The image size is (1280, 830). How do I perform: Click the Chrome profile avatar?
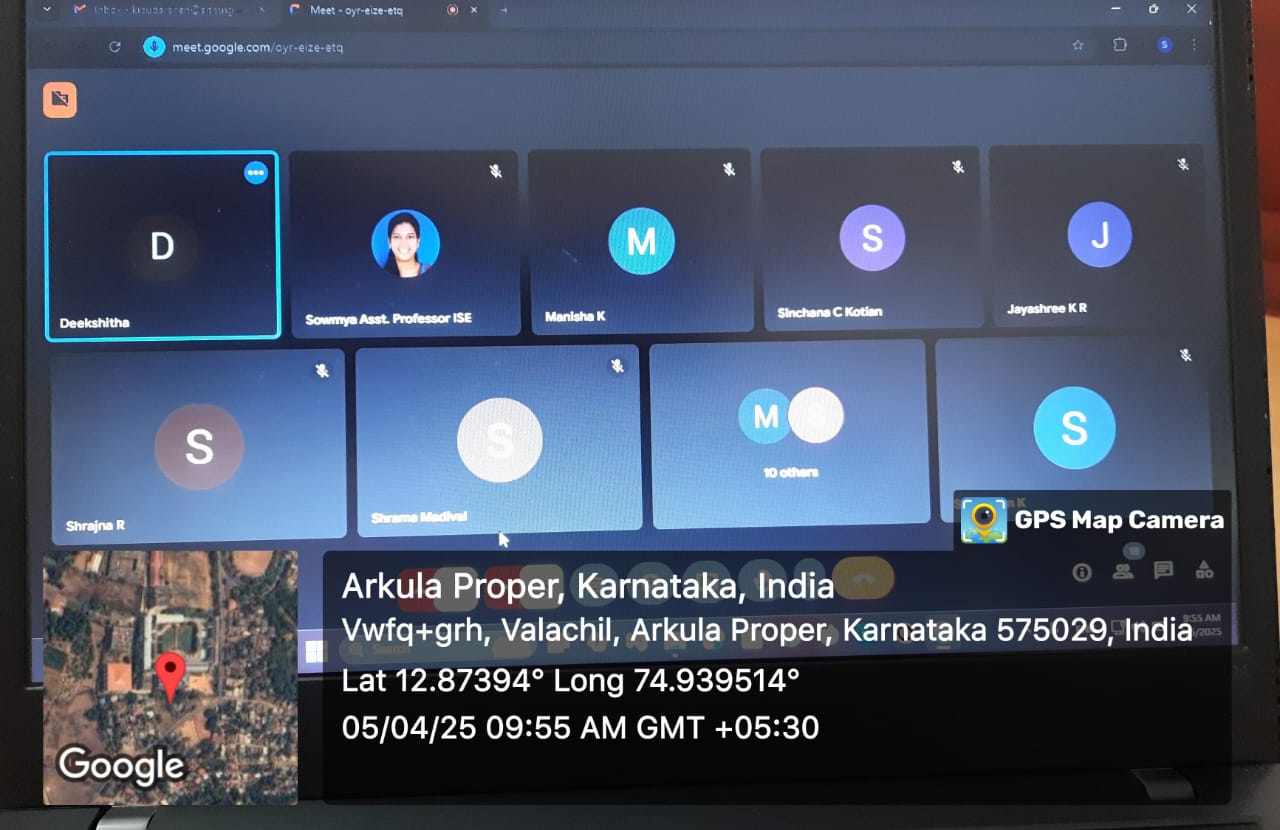[x=1164, y=45]
